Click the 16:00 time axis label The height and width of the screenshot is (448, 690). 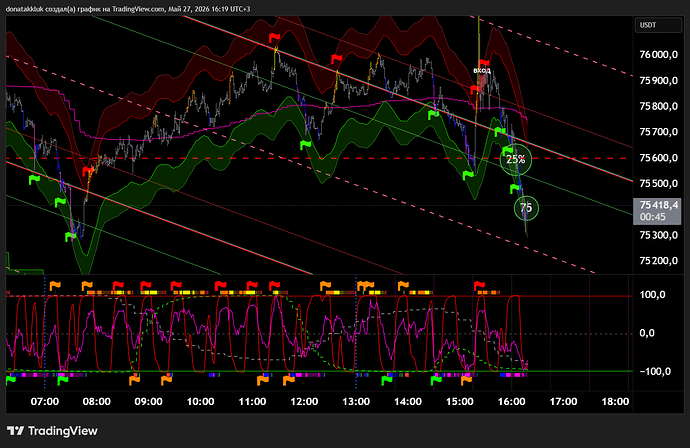pyautogui.click(x=511, y=401)
